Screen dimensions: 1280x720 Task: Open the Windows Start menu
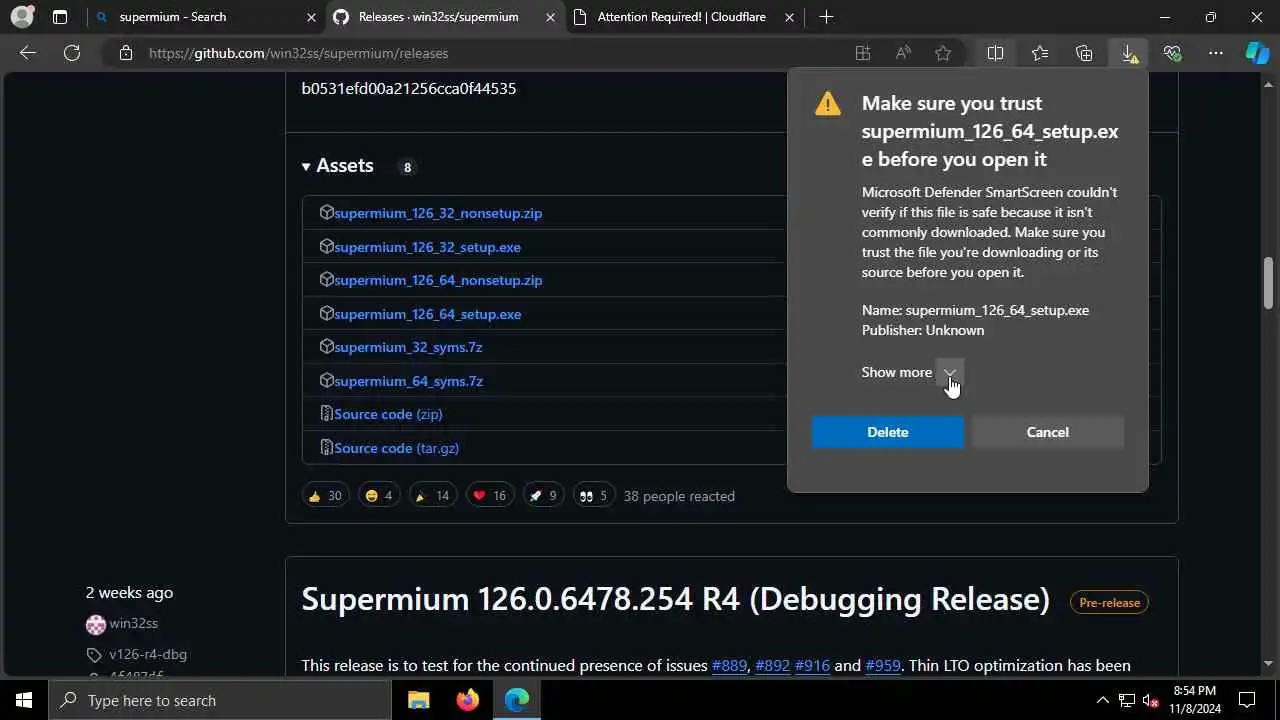click(x=24, y=700)
